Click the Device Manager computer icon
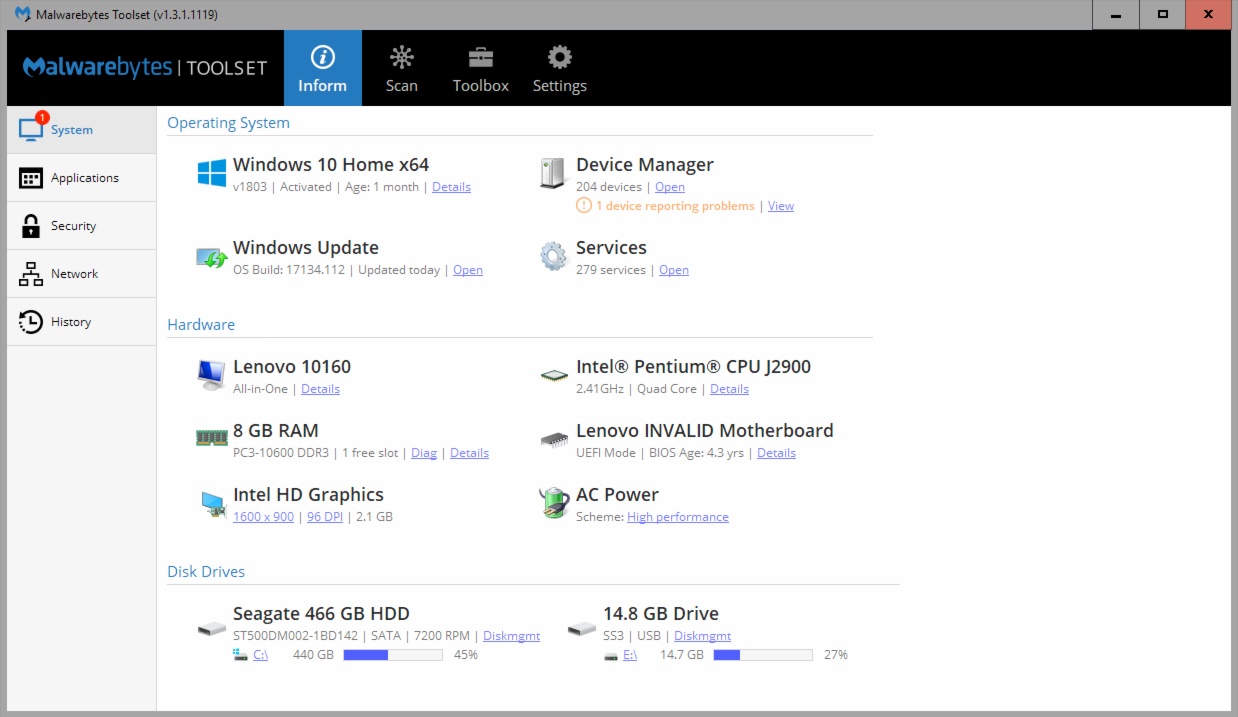1238x717 pixels. coord(553,173)
